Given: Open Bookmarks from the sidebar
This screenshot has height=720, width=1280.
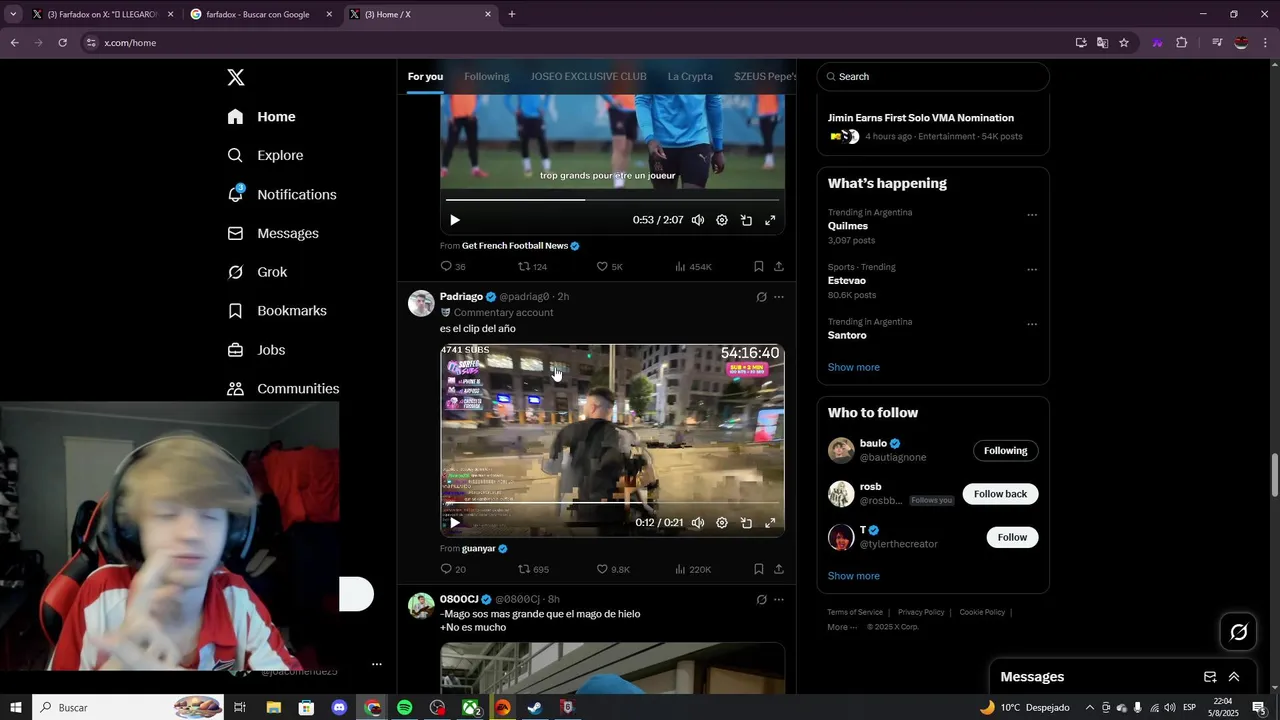Looking at the screenshot, I should 277,311.
